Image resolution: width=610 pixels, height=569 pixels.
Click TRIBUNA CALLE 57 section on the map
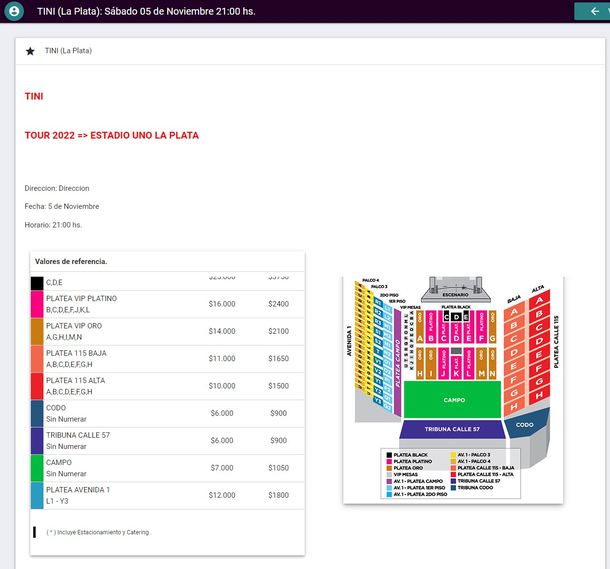[452, 429]
